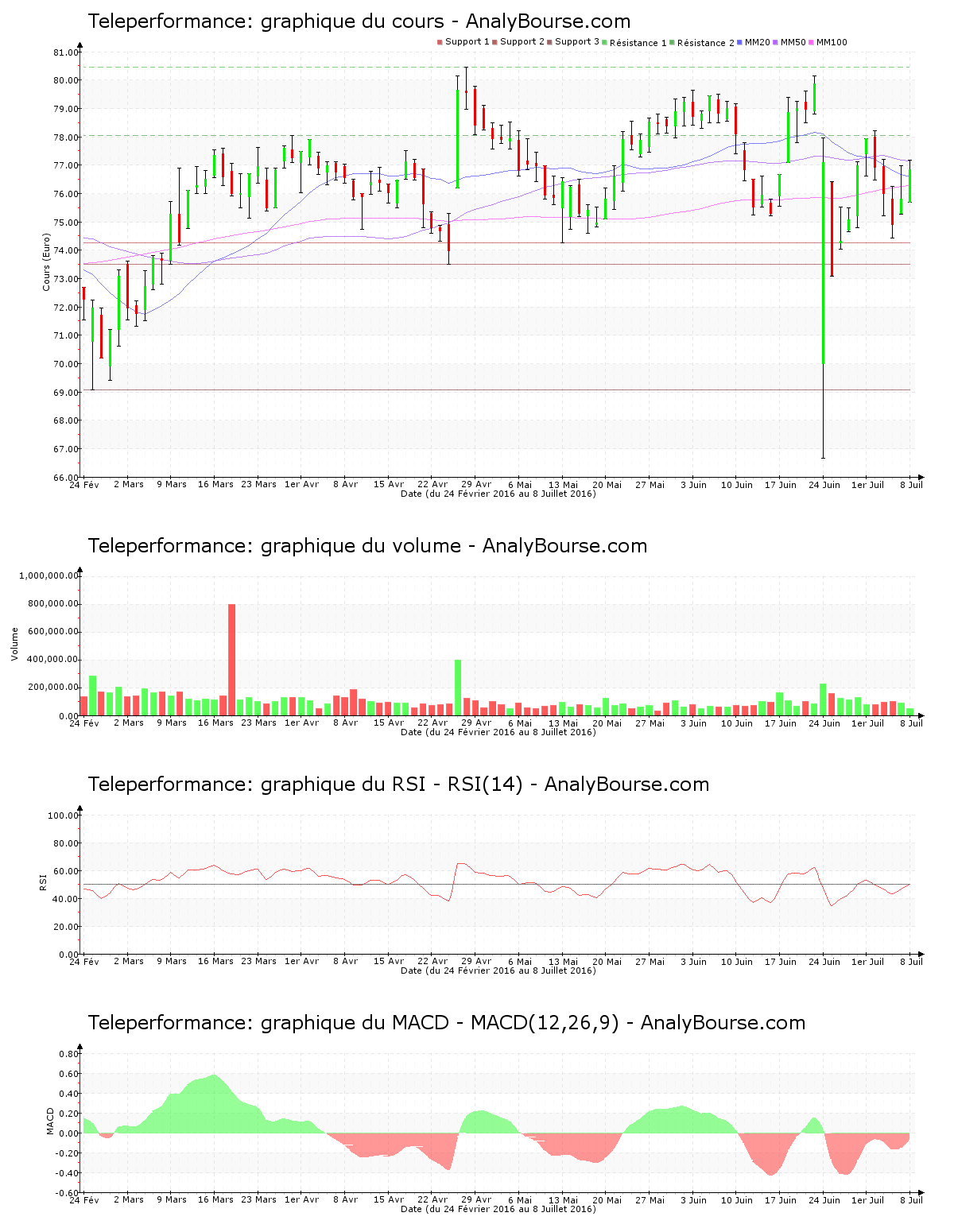This screenshot has width=954, height=1232.
Task: Pick the MM20 legend entry
Action: [x=754, y=42]
